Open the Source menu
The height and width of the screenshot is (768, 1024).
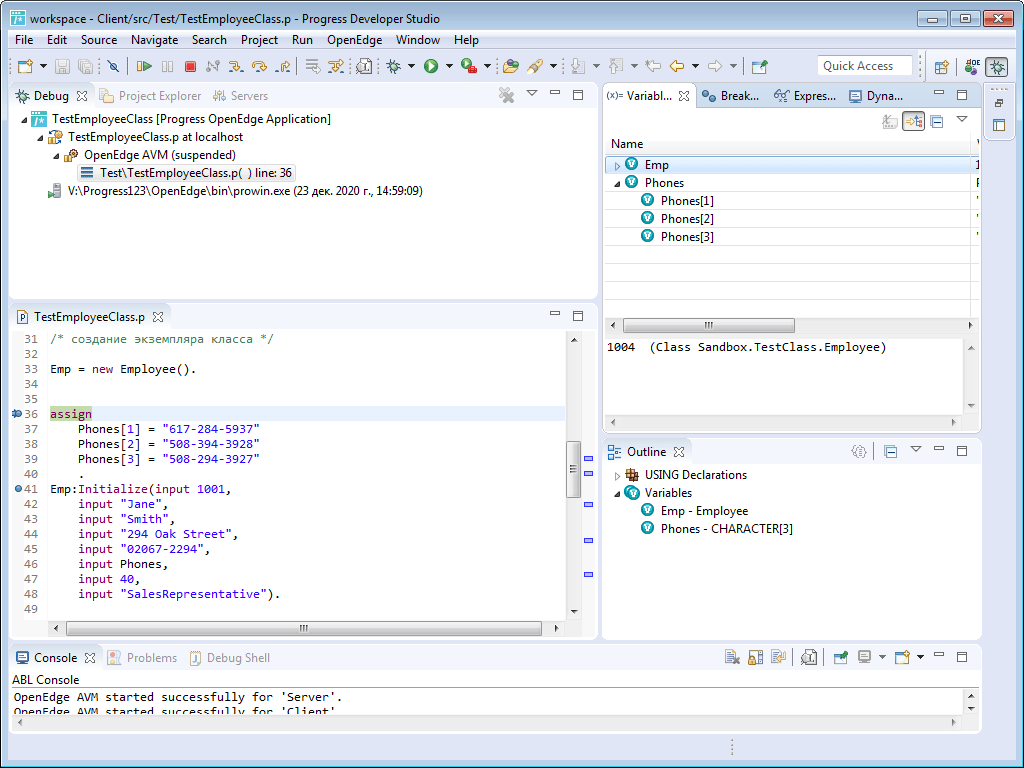99,40
